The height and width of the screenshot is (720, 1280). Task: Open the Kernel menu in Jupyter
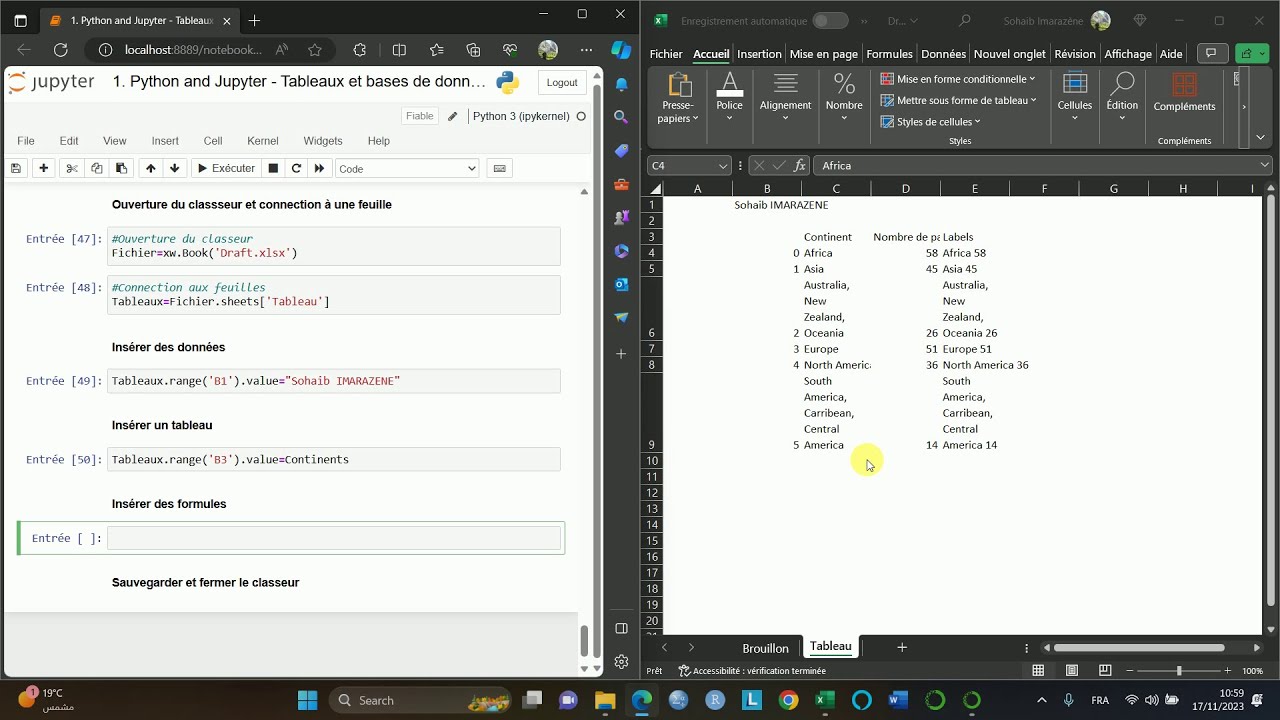pos(263,141)
